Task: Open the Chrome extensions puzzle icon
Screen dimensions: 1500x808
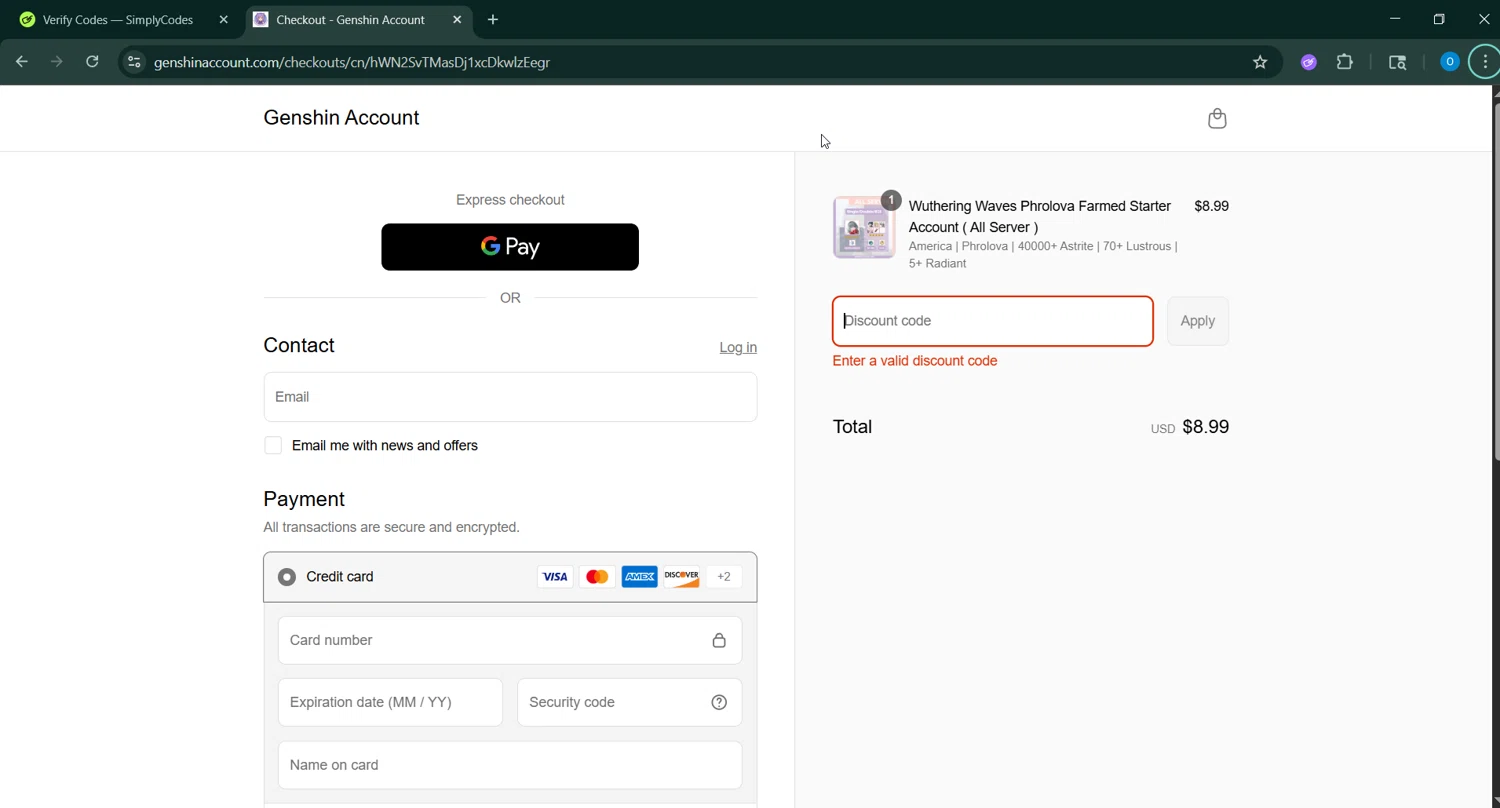Action: [1345, 62]
